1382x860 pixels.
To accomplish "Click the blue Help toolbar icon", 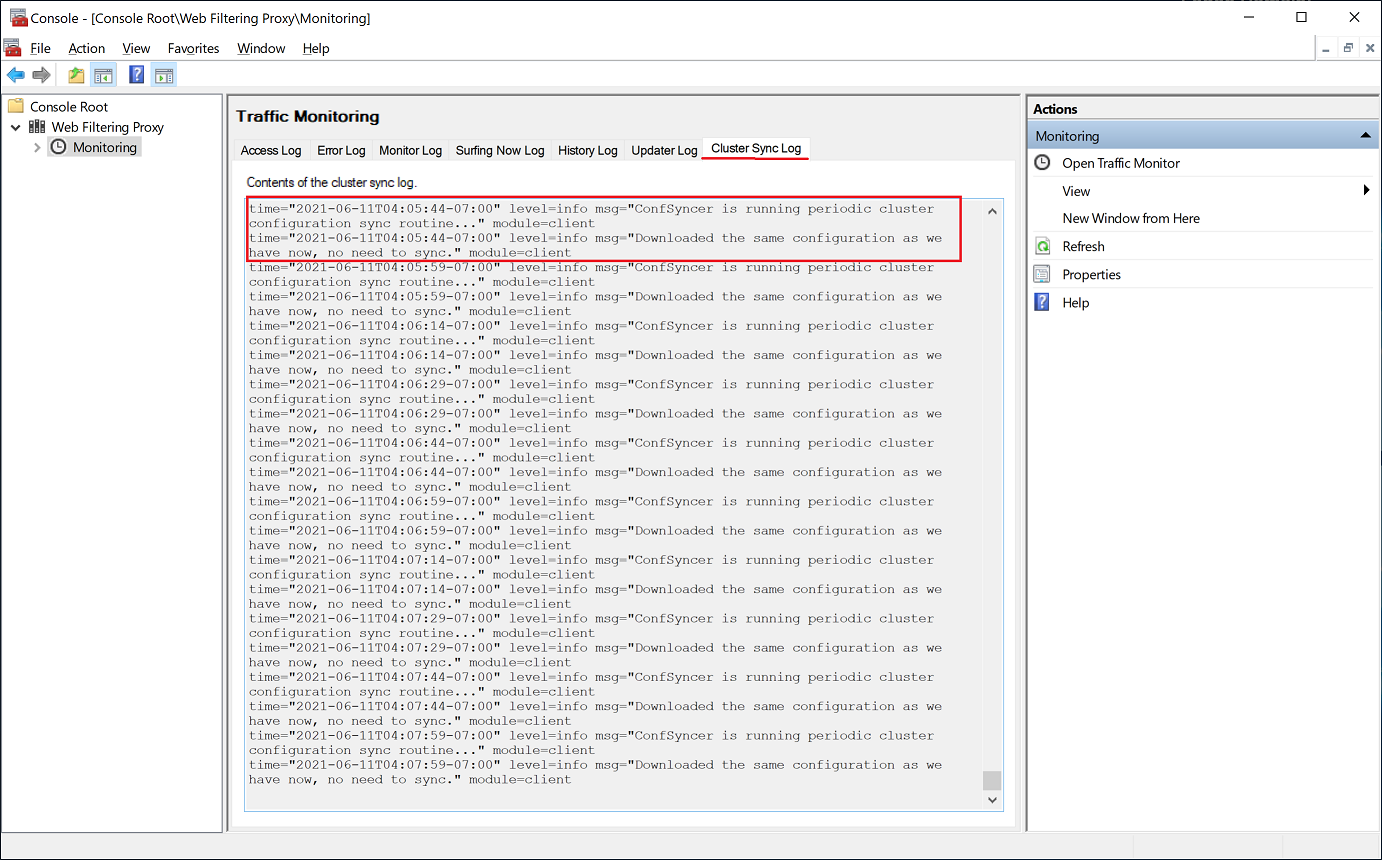I will (137, 75).
